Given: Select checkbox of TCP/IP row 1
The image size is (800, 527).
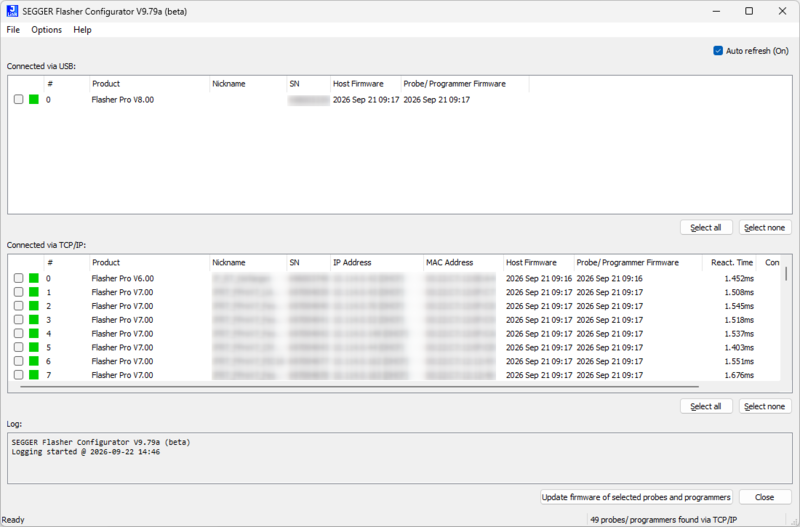Looking at the screenshot, I should tap(18, 292).
